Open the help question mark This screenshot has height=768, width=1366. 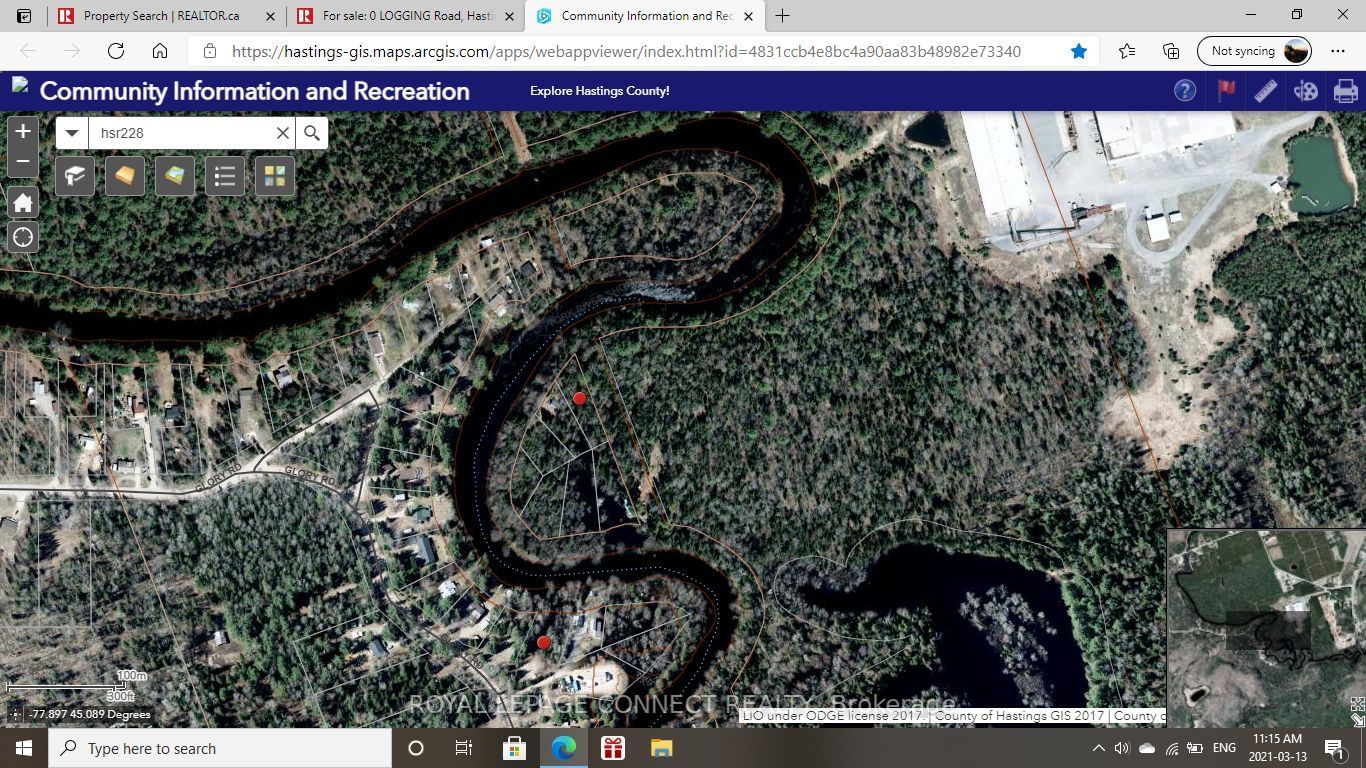(1185, 91)
